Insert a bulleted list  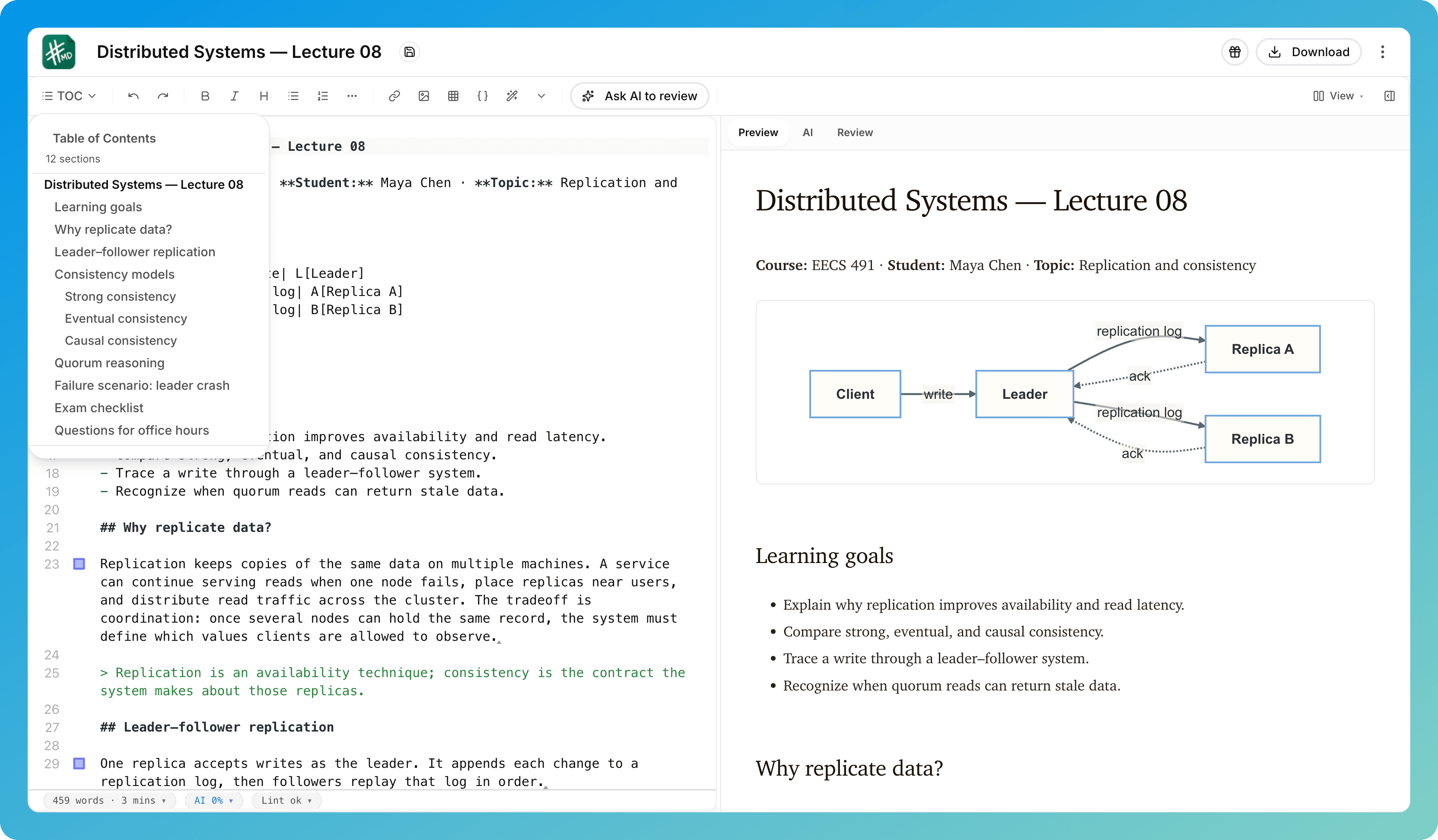coord(293,96)
